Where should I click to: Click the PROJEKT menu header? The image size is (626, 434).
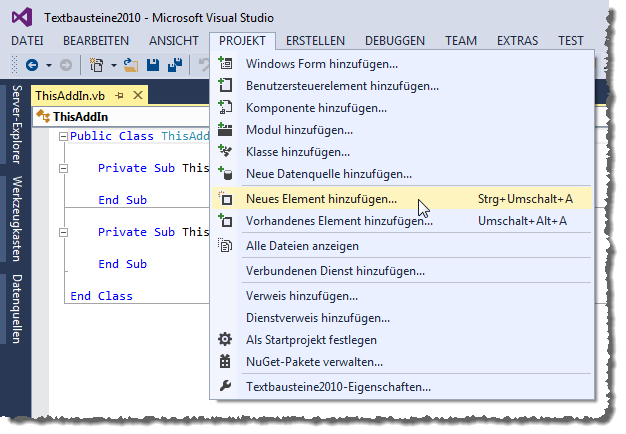[x=242, y=41]
